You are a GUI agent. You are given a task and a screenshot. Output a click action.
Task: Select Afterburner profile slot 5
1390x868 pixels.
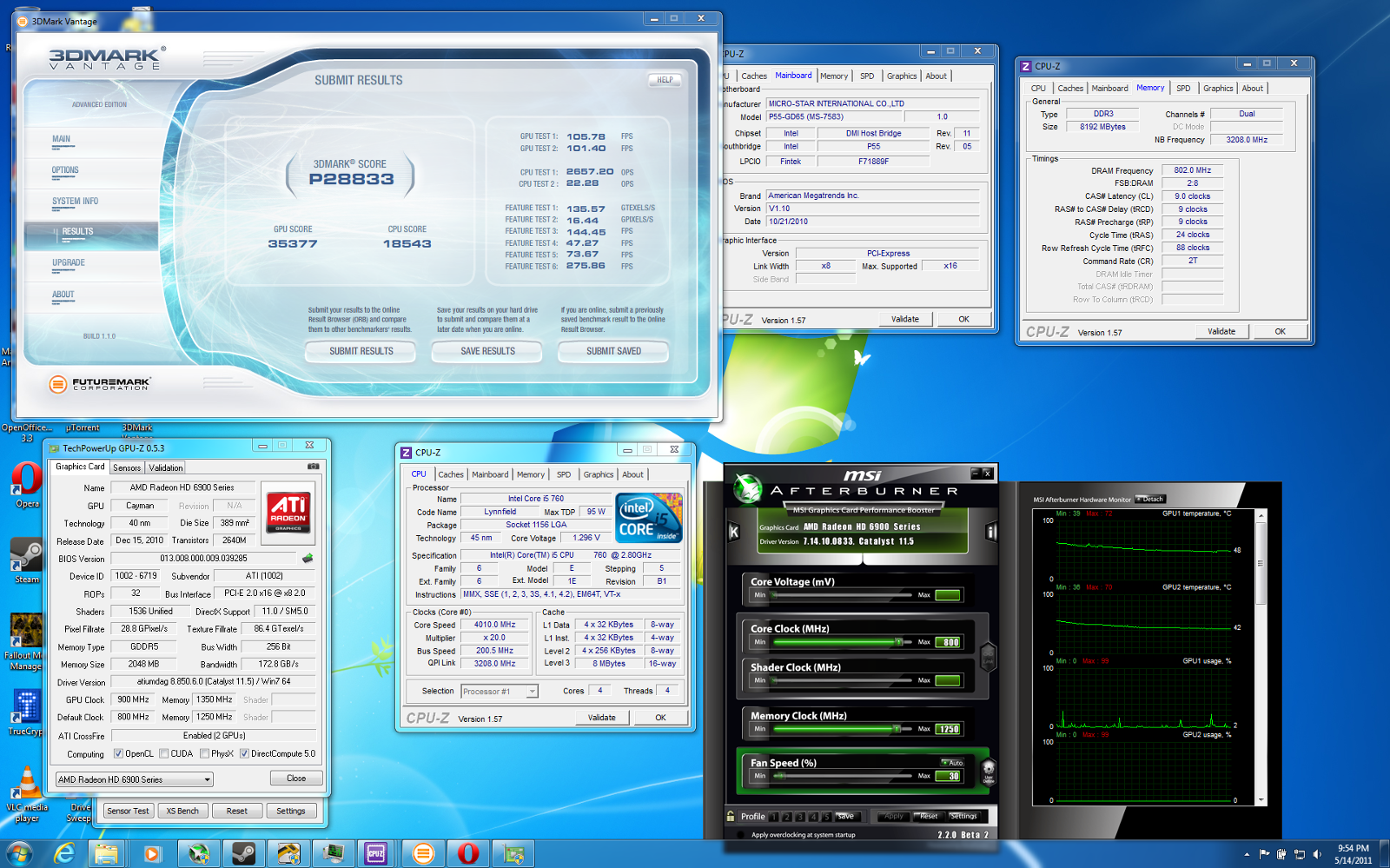pos(826,817)
